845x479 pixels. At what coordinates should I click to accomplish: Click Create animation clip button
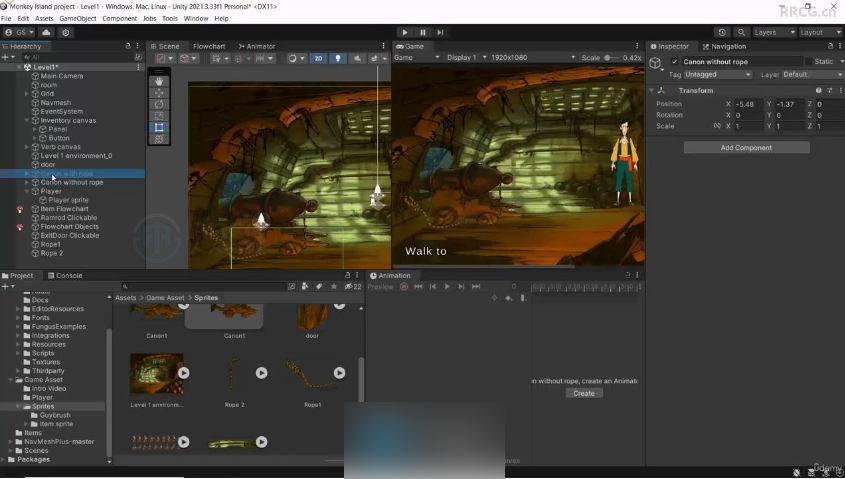(x=584, y=393)
